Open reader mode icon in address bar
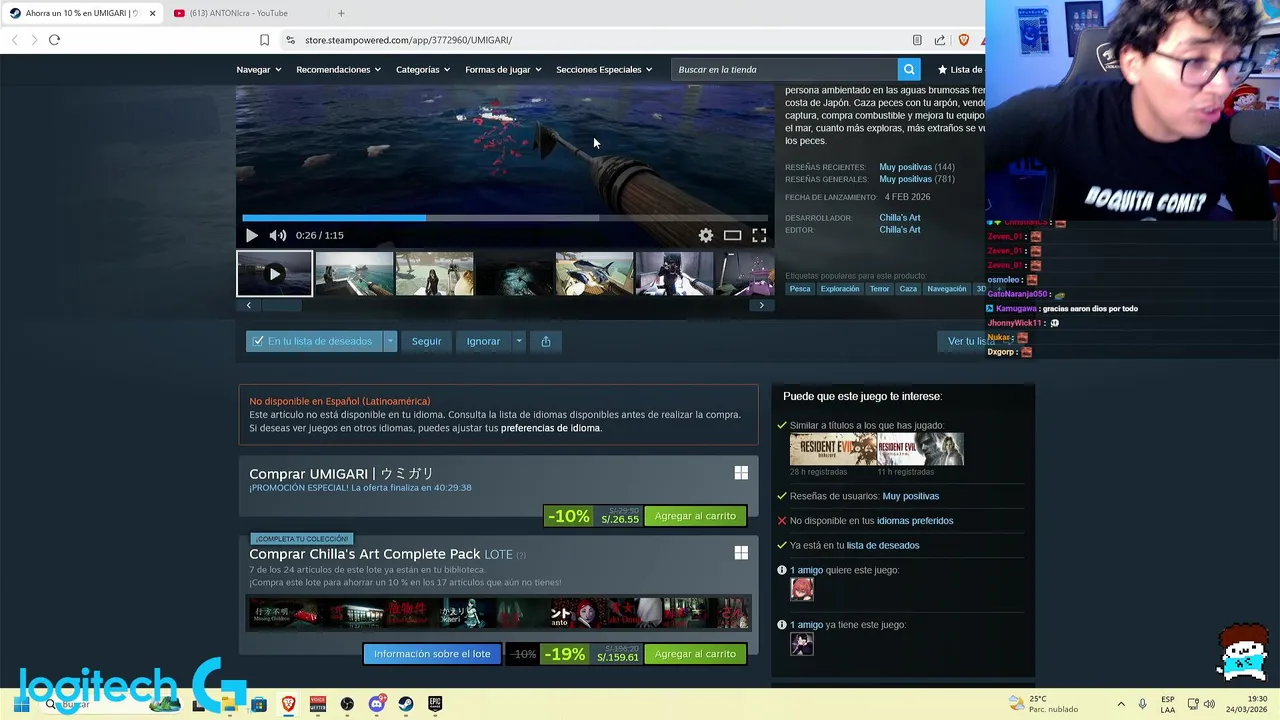Image resolution: width=1280 pixels, height=720 pixels. (917, 40)
